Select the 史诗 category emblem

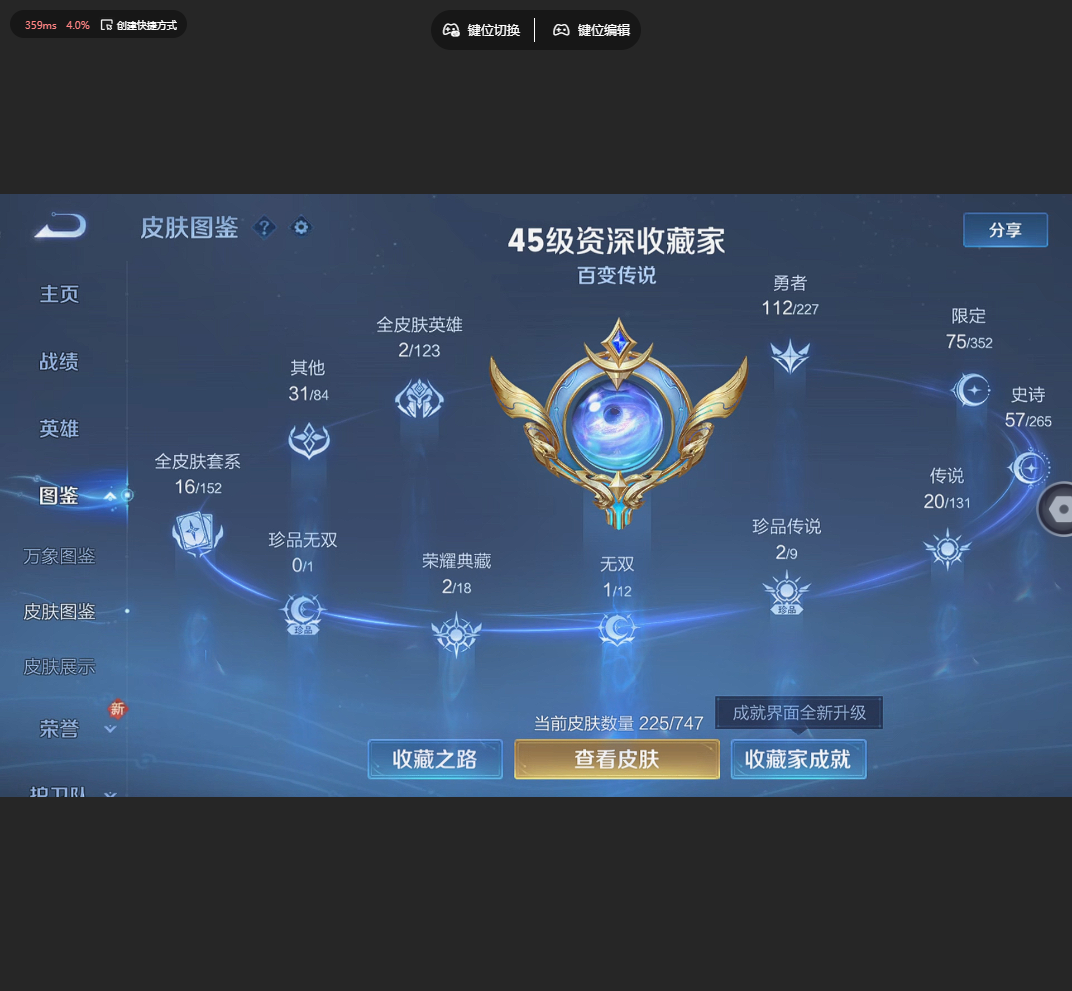point(1031,467)
